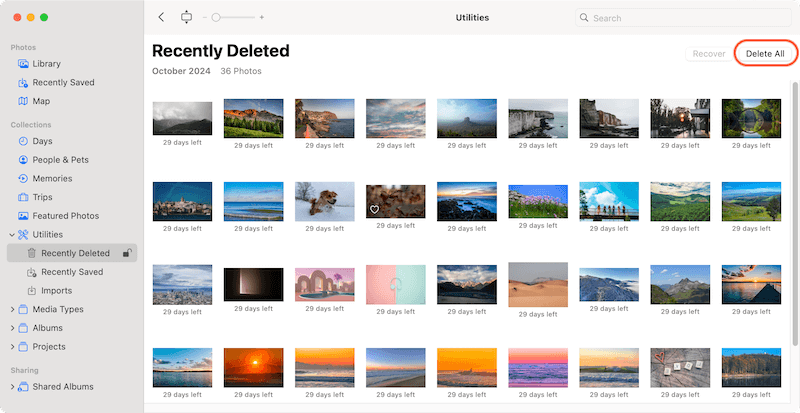The height and width of the screenshot is (413, 800).
Task: Expand the Media Types section
Action: coord(12,309)
